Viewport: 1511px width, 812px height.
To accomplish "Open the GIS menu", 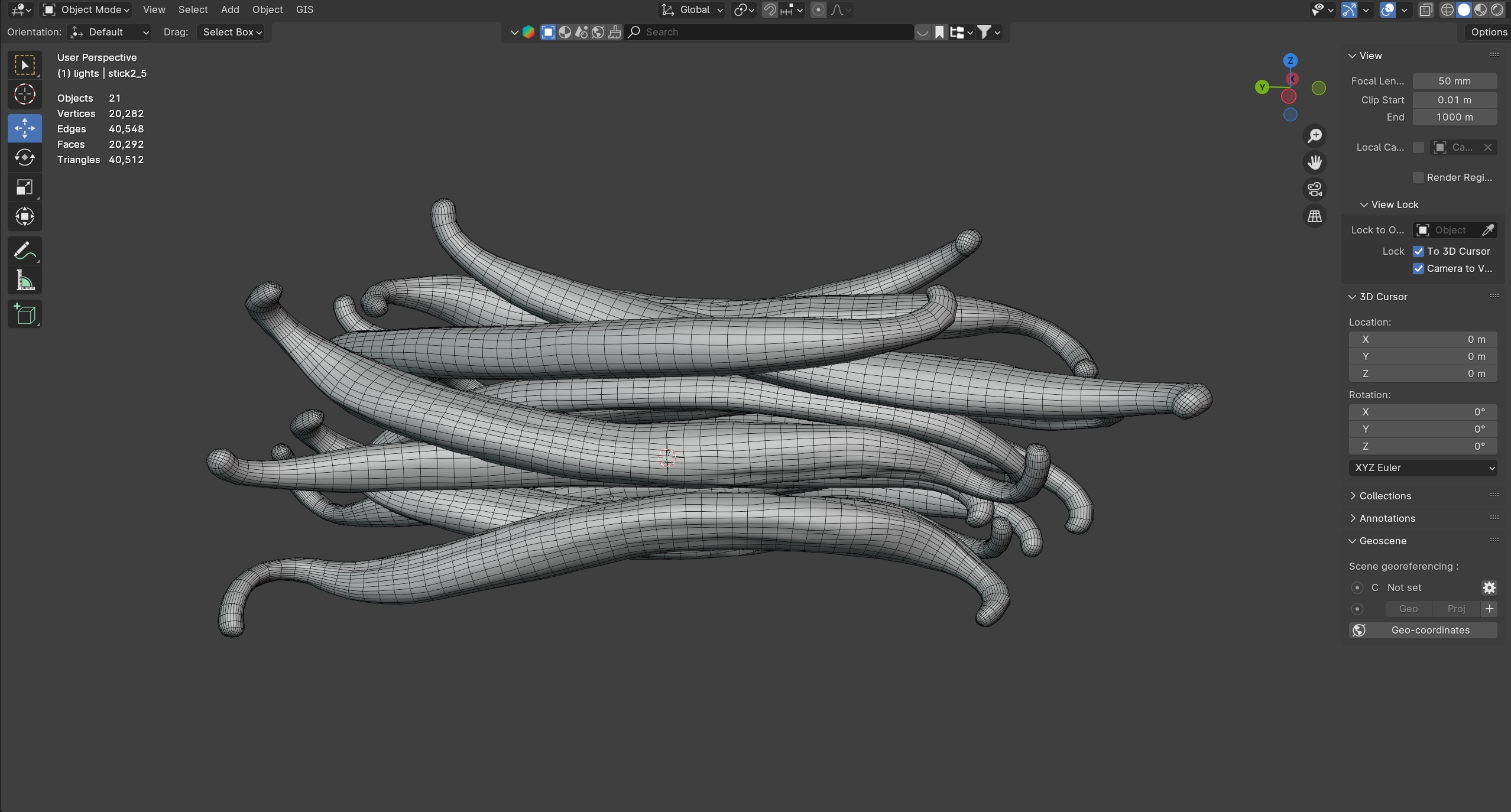I will pyautogui.click(x=304, y=9).
